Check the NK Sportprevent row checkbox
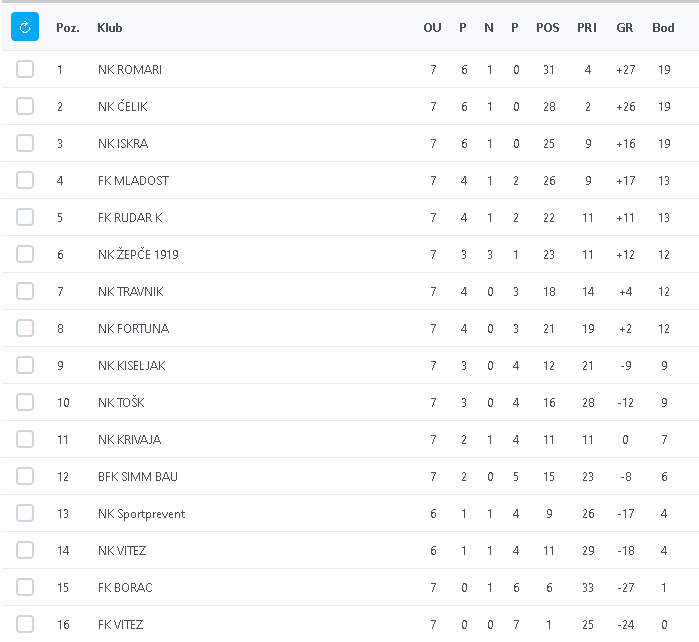699x642 pixels. [x=25, y=513]
